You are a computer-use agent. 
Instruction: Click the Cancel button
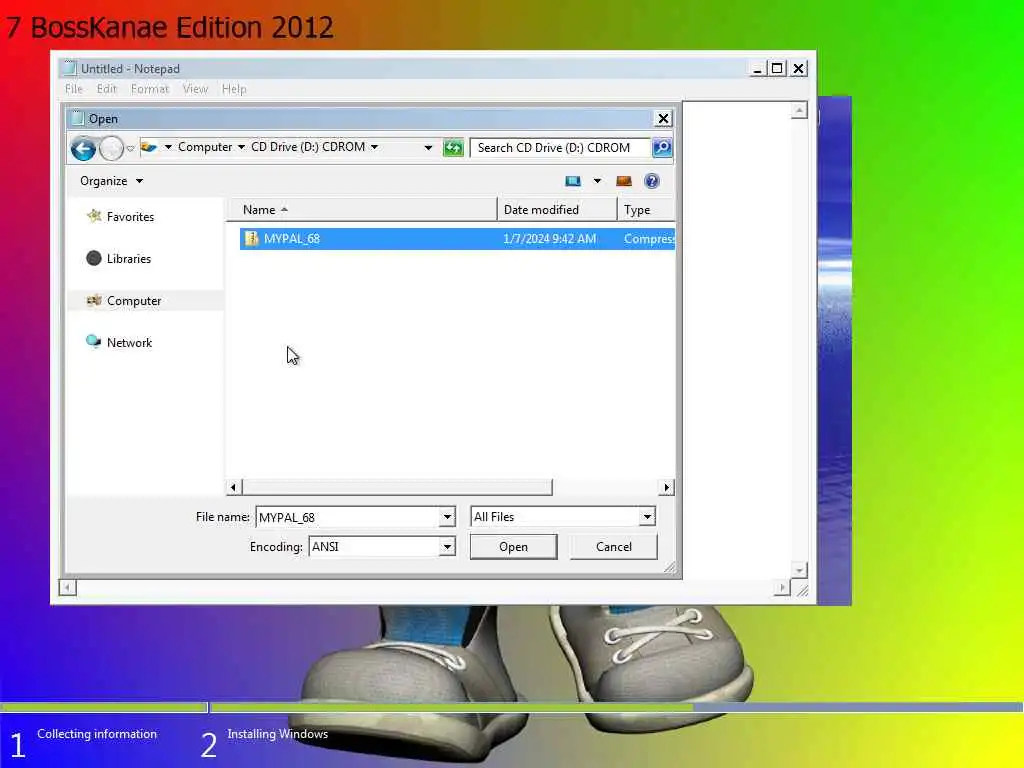(613, 547)
